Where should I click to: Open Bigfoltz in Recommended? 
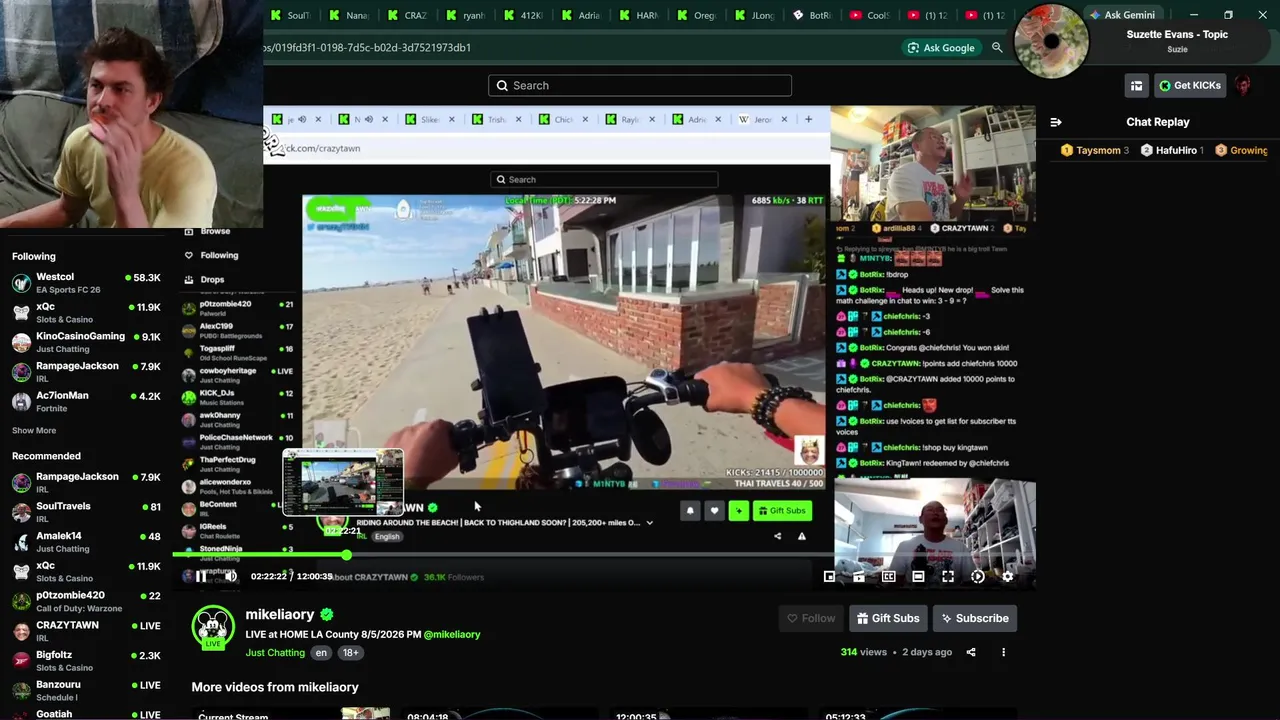pos(86,661)
